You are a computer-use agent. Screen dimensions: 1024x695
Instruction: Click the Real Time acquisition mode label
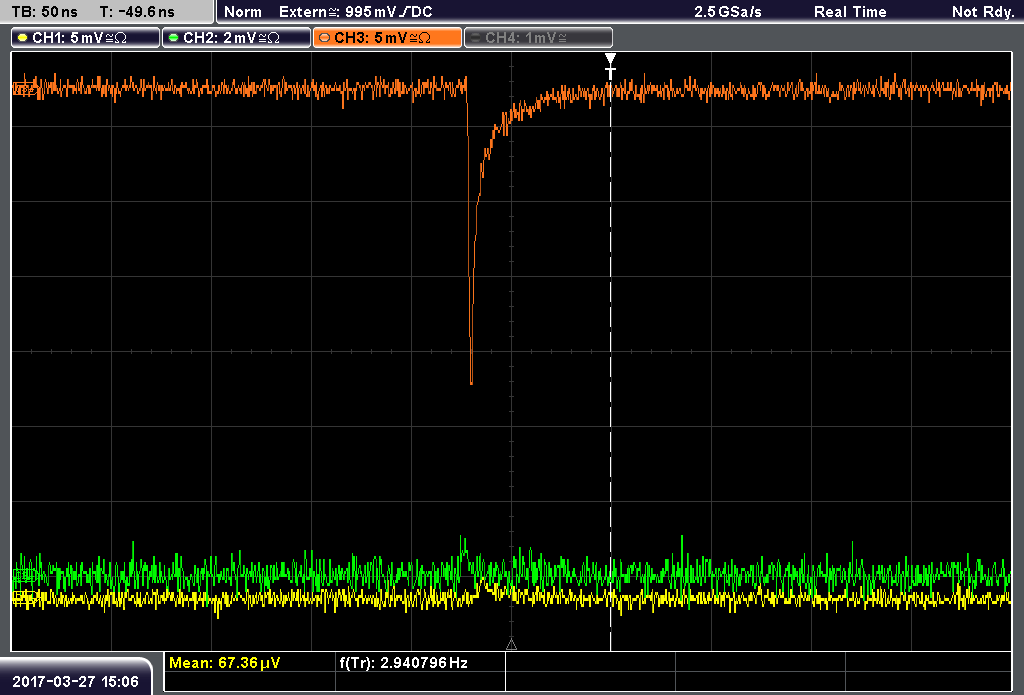tap(850, 12)
